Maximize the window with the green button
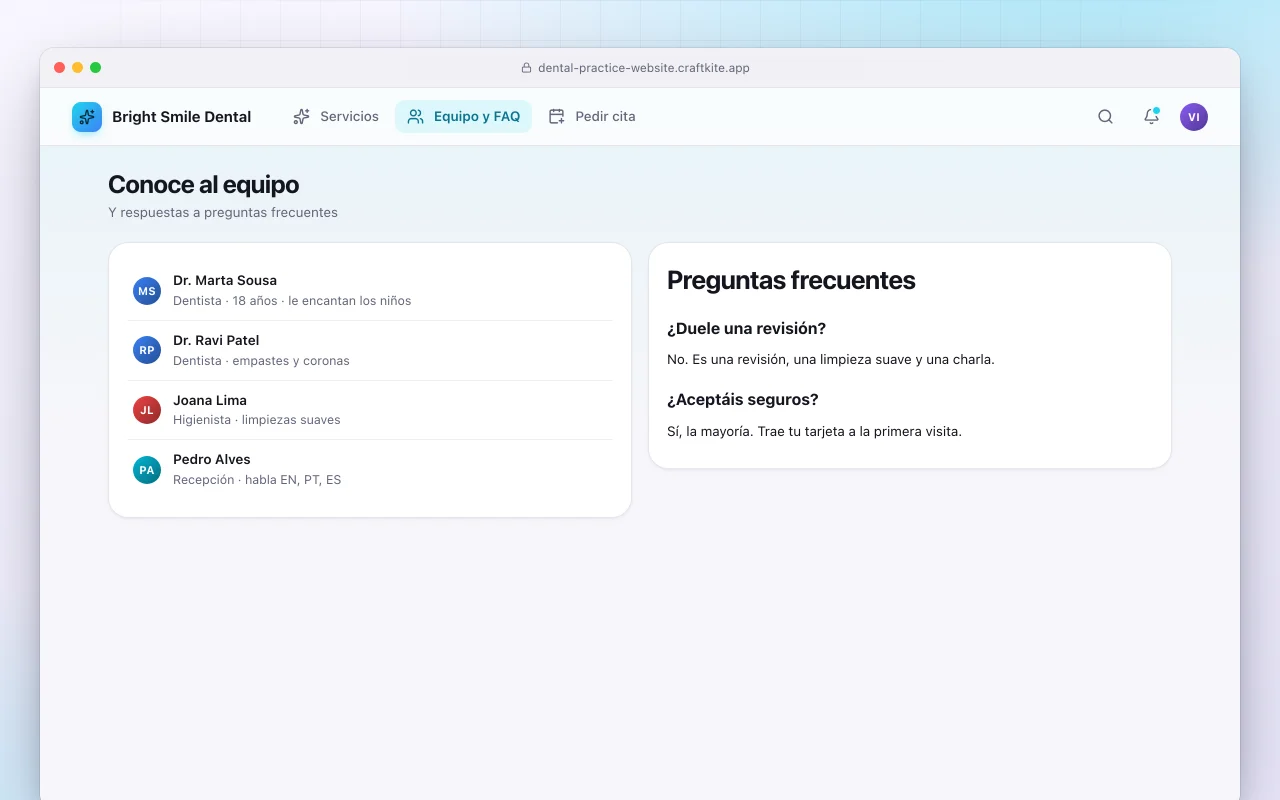Viewport: 1280px width, 800px height. pos(96,68)
